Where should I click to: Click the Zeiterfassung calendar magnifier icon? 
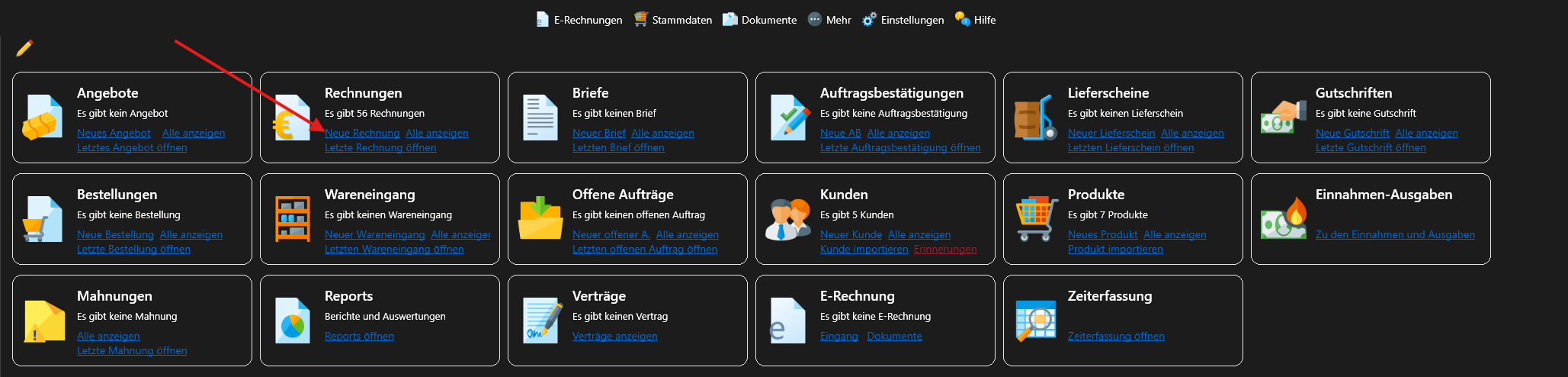[x=1036, y=321]
